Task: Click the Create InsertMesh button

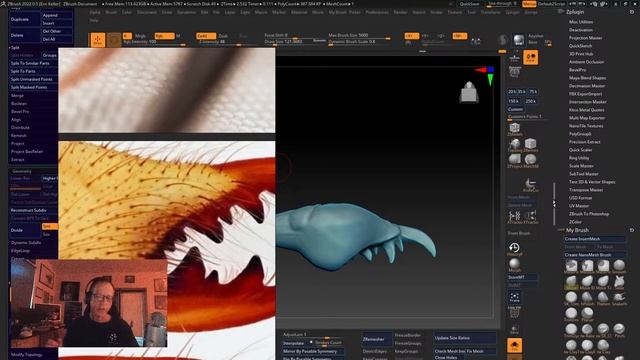Action: tap(595, 239)
